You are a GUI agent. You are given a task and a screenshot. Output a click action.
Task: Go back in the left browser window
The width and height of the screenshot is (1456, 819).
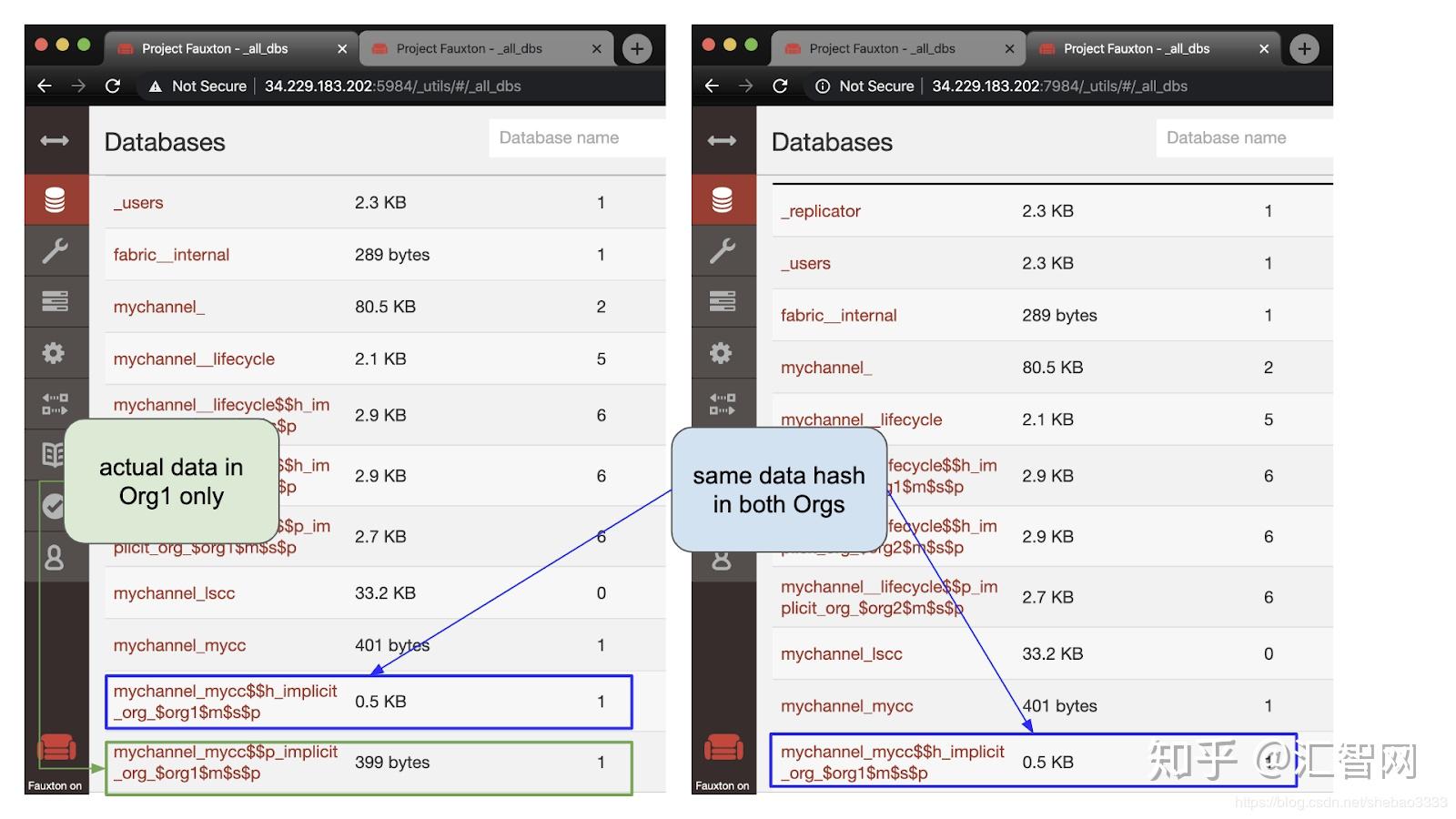(x=45, y=86)
